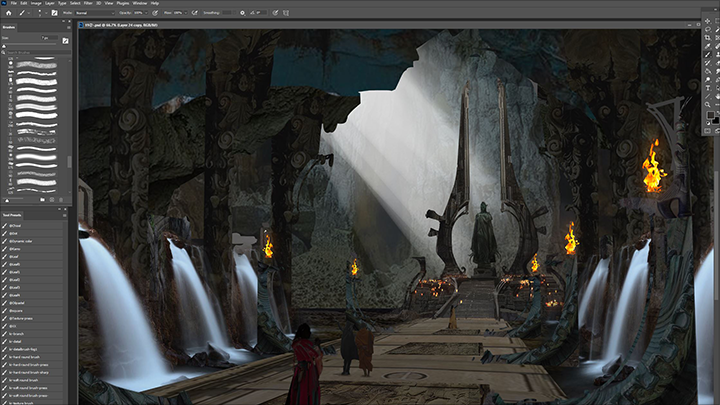Select '@Texture press' tool preset
This screenshot has width=720, height=405.
click(32, 318)
